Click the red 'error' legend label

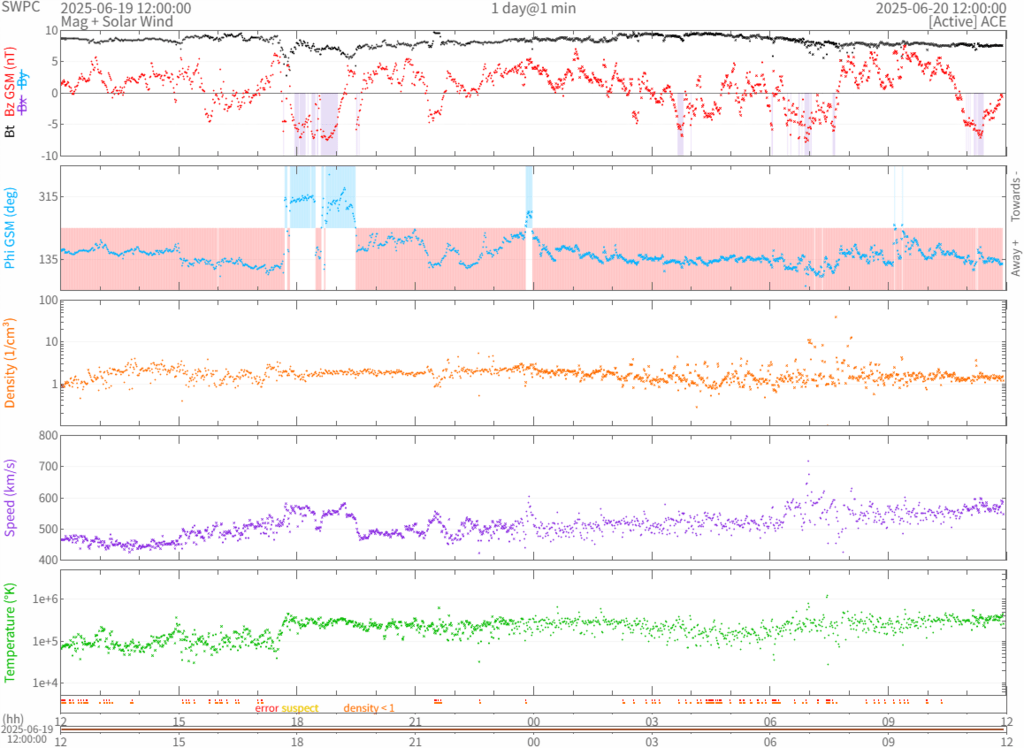pos(266,708)
